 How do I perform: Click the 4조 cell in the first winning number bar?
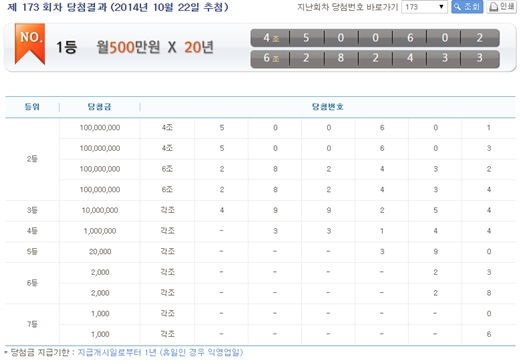[x=271, y=38]
